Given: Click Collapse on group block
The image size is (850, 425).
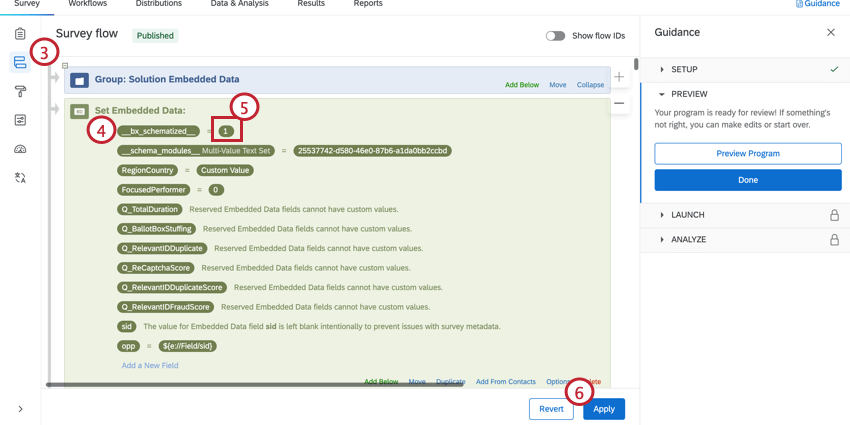Looking at the screenshot, I should (590, 85).
